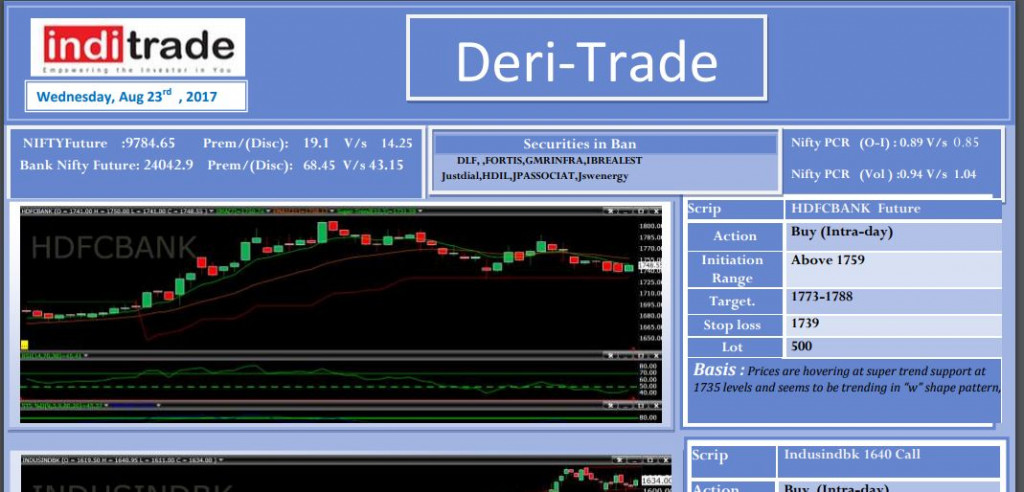Select line Justdial,HDIL,JPASSOCIAT,Jswenergy

pos(535,176)
